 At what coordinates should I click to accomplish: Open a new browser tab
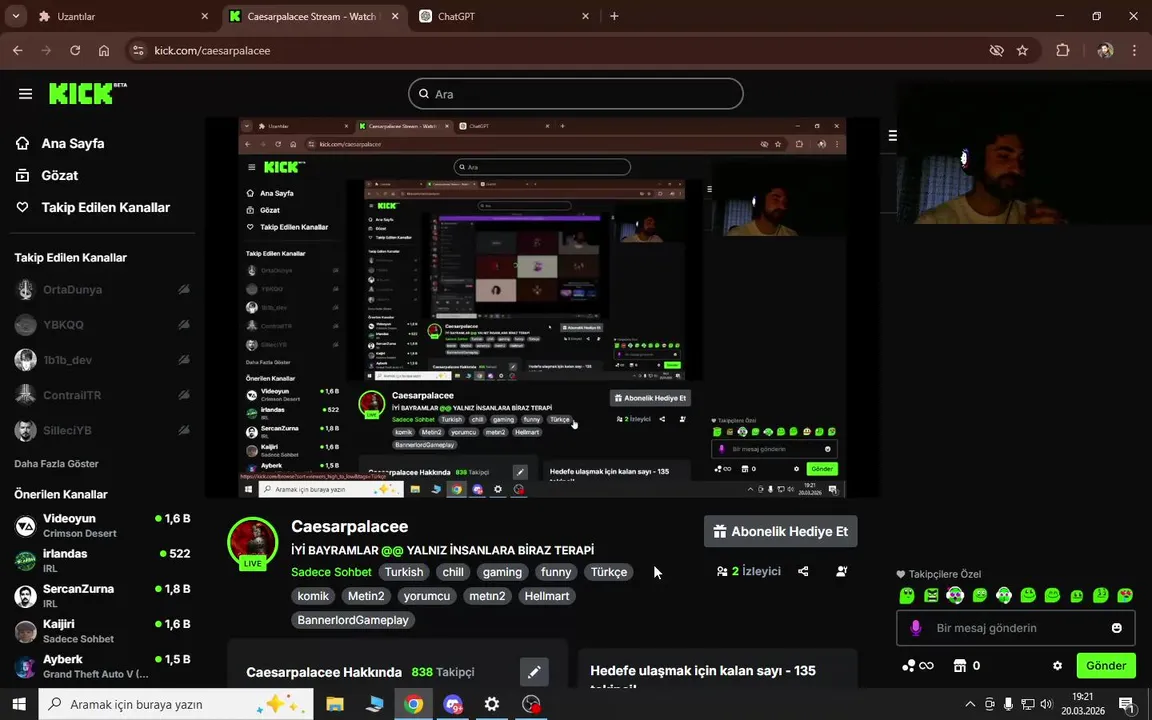[614, 16]
